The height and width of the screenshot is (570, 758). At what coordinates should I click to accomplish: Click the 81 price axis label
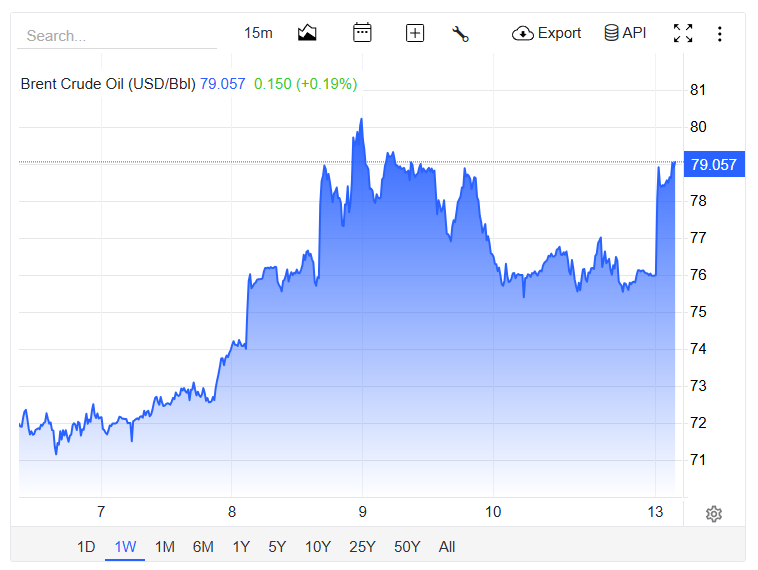[698, 90]
